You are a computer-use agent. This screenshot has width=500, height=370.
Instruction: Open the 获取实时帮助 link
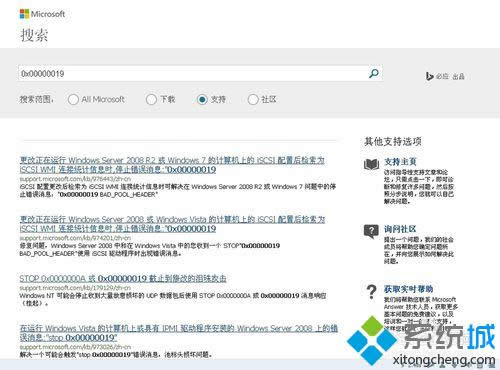[408, 289]
